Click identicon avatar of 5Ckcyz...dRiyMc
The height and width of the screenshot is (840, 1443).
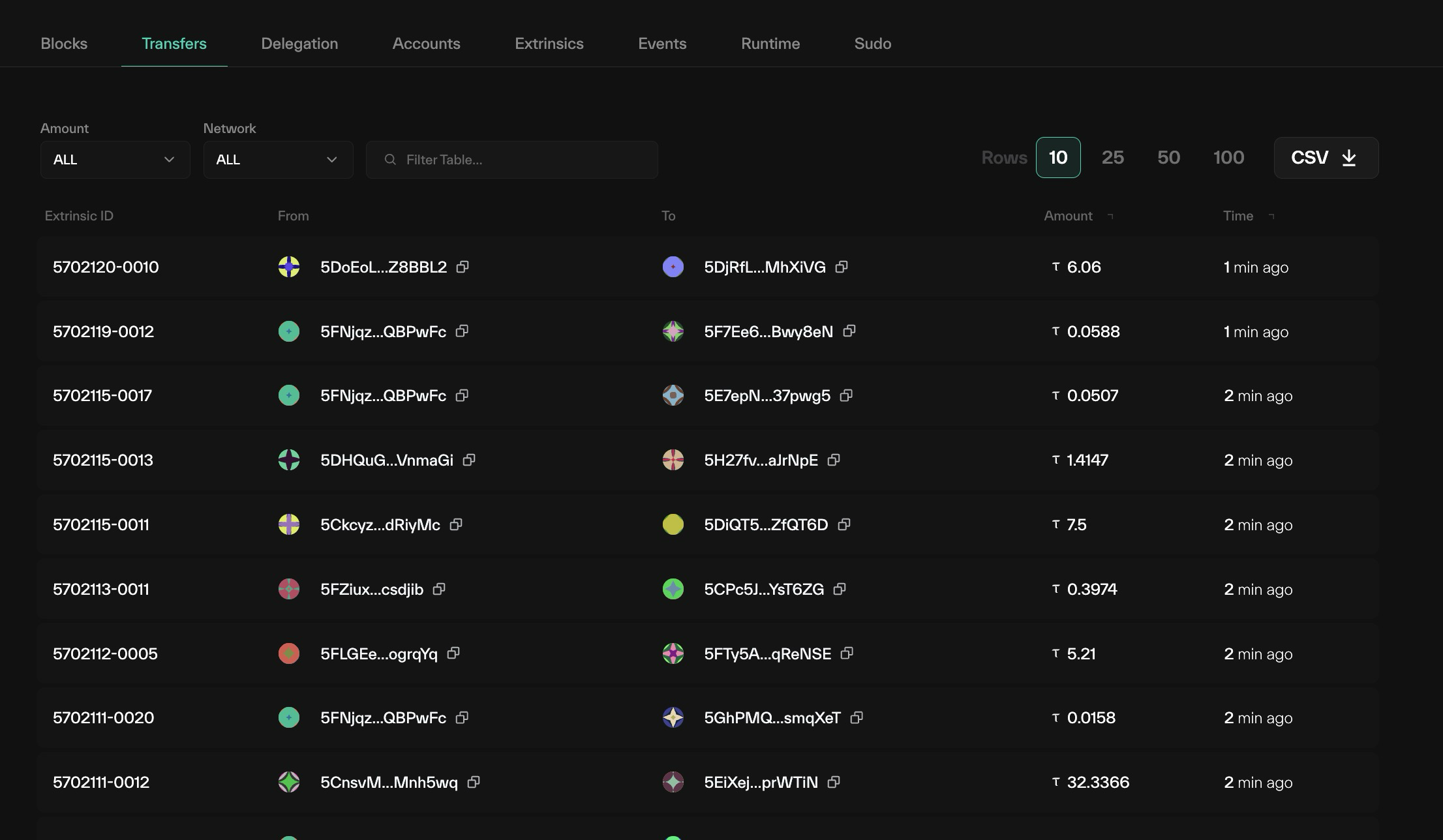pyautogui.click(x=289, y=524)
